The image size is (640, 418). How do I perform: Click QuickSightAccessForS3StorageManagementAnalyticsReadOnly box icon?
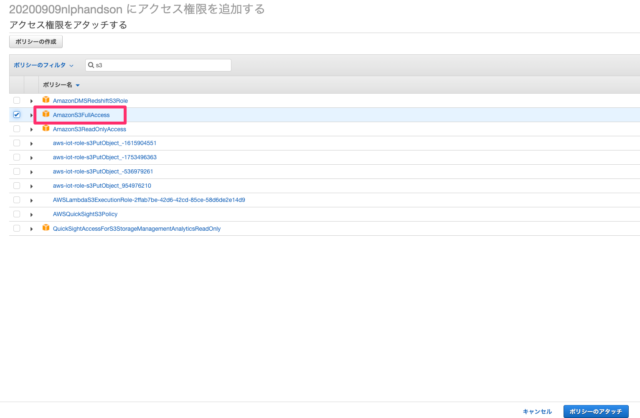pyautogui.click(x=46, y=228)
